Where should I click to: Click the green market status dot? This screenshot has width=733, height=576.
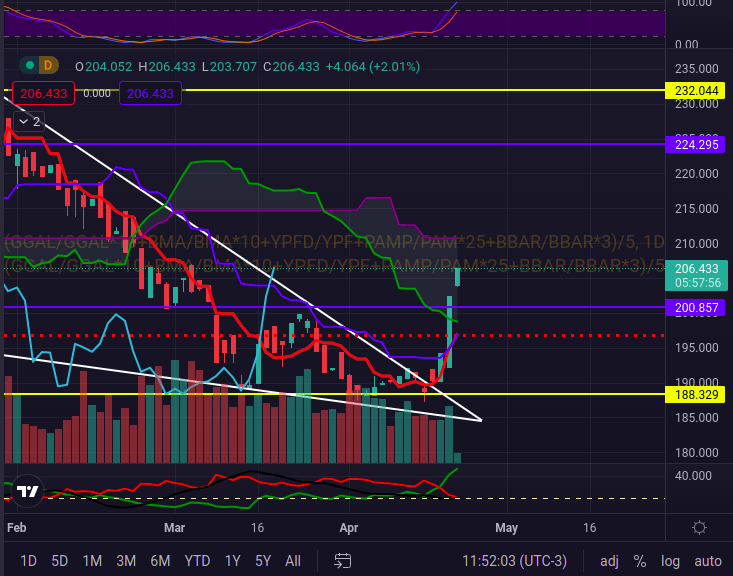tap(31, 65)
